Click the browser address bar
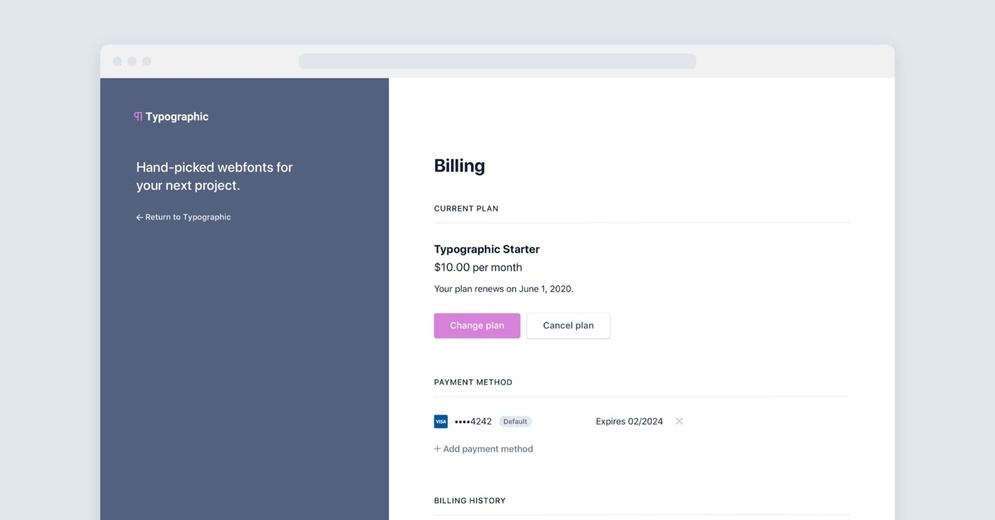Viewport: 995px width, 520px height. 497,61
